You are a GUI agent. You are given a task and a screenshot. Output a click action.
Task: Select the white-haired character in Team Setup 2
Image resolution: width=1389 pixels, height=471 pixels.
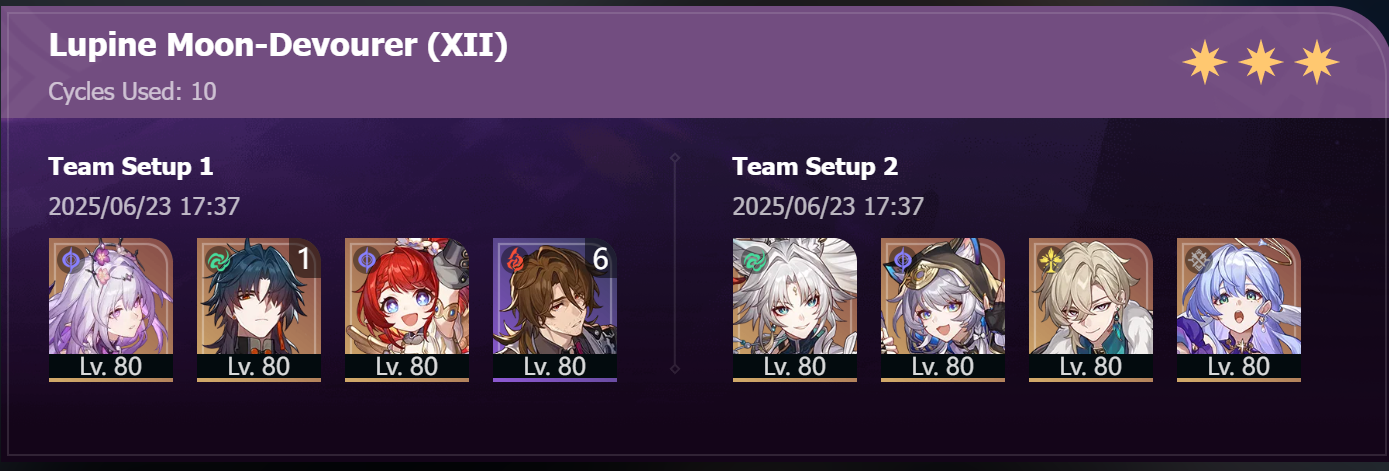[795, 309]
